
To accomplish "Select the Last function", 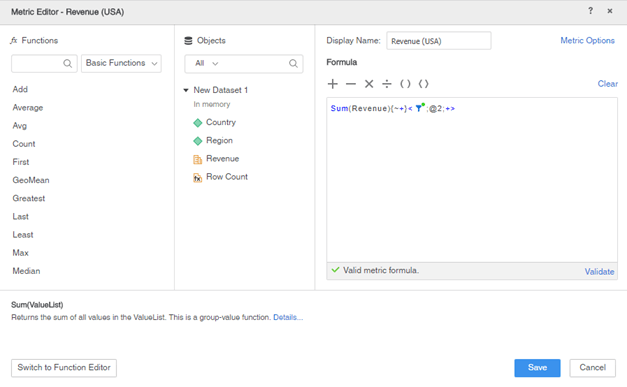I will (x=20, y=217).
